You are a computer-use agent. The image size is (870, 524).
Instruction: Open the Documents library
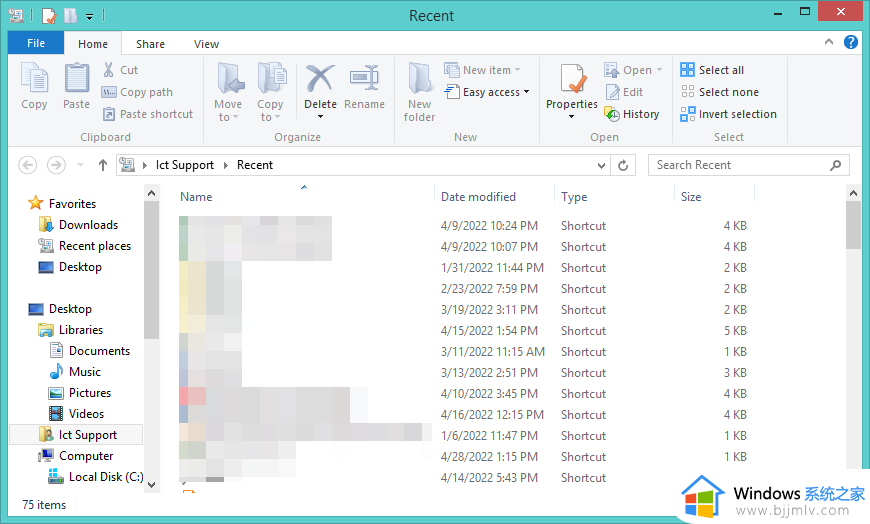point(90,351)
